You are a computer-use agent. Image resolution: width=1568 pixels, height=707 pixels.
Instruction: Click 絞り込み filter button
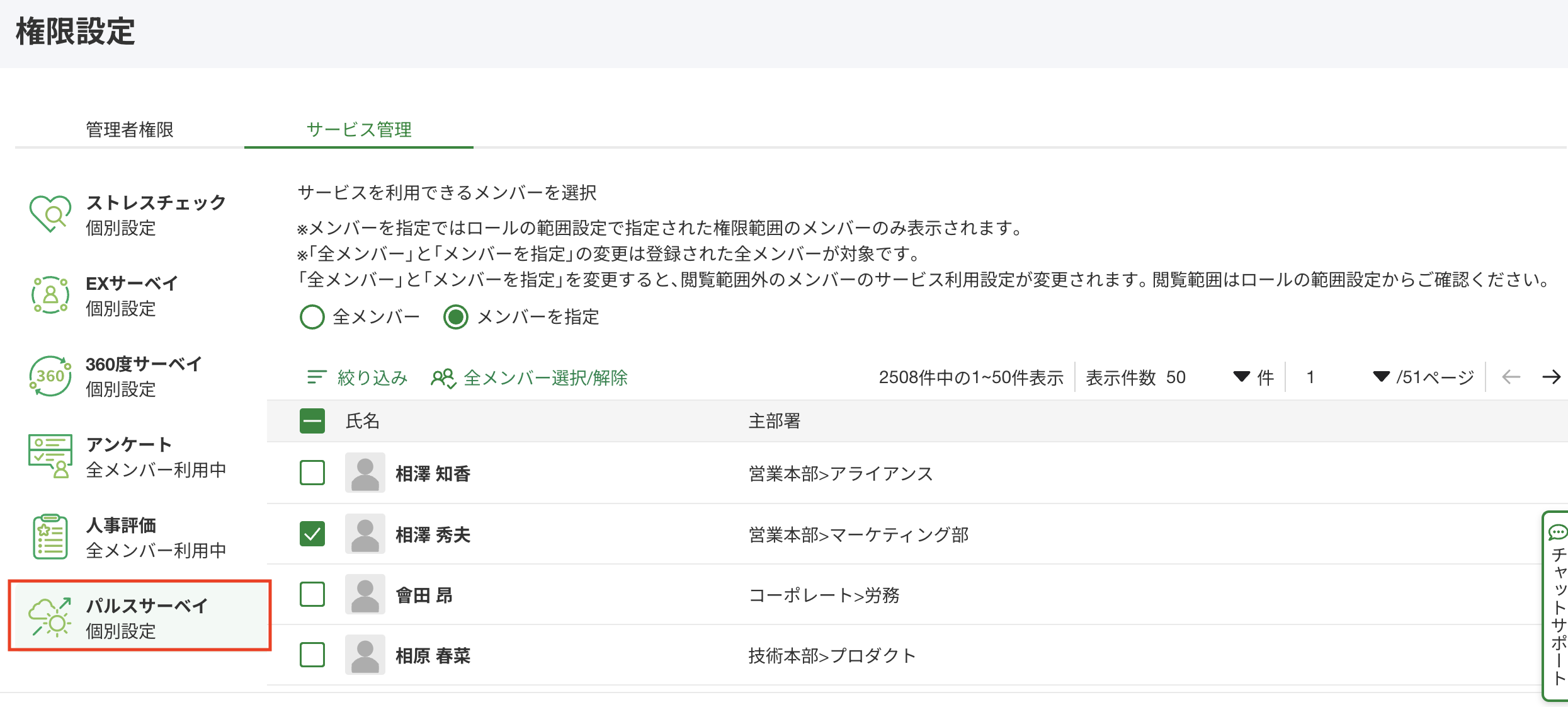tap(357, 377)
